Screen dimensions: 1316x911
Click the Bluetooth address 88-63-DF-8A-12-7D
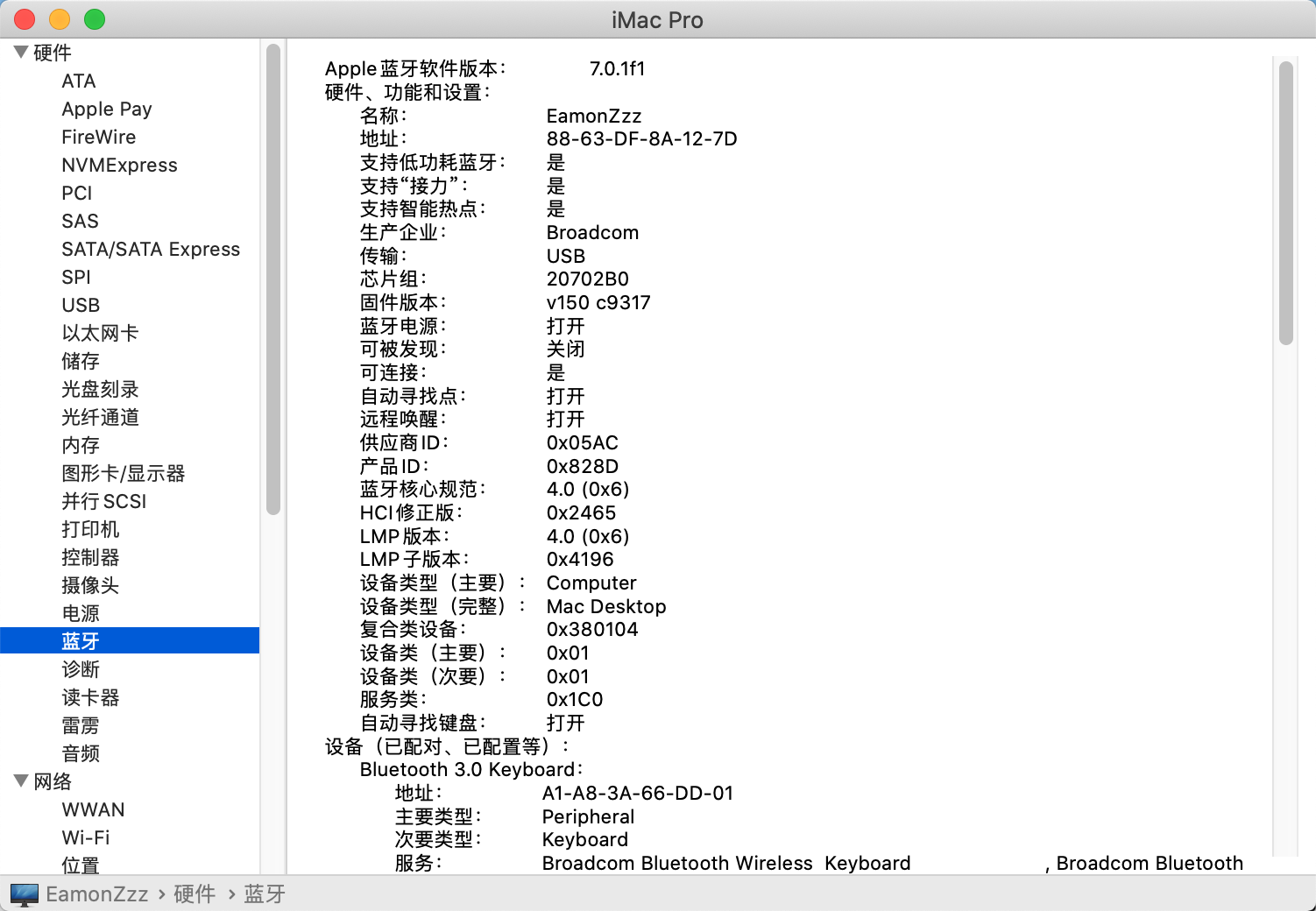click(642, 138)
